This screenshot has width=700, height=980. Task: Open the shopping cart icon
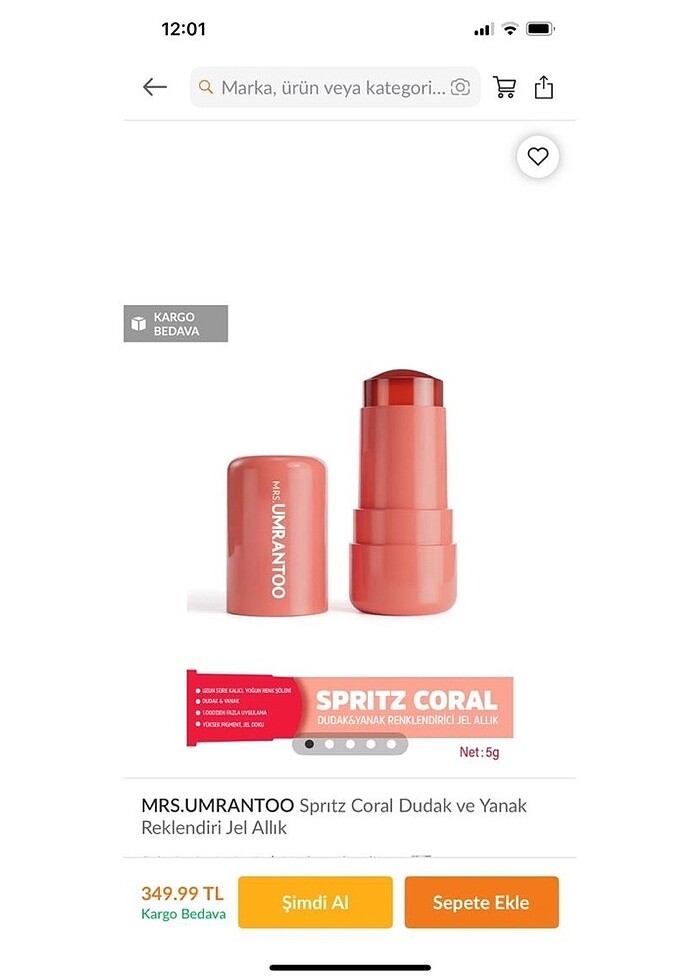coord(504,87)
